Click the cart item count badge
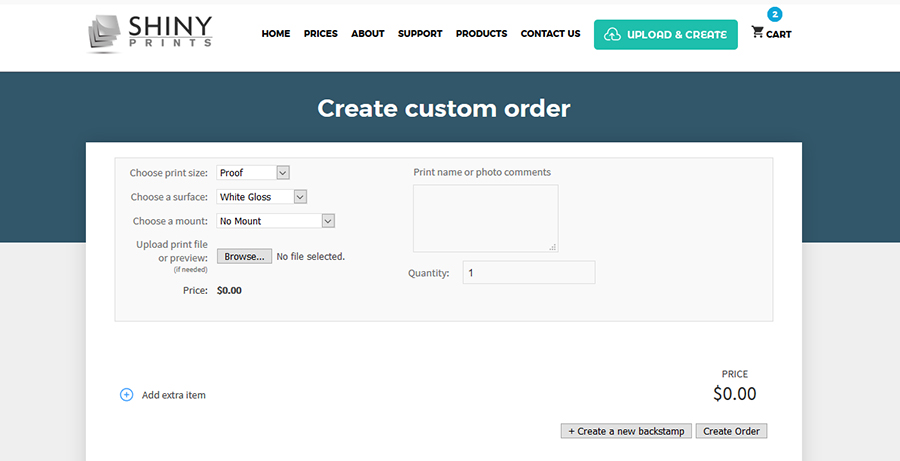The height and width of the screenshot is (461, 900). click(x=775, y=14)
